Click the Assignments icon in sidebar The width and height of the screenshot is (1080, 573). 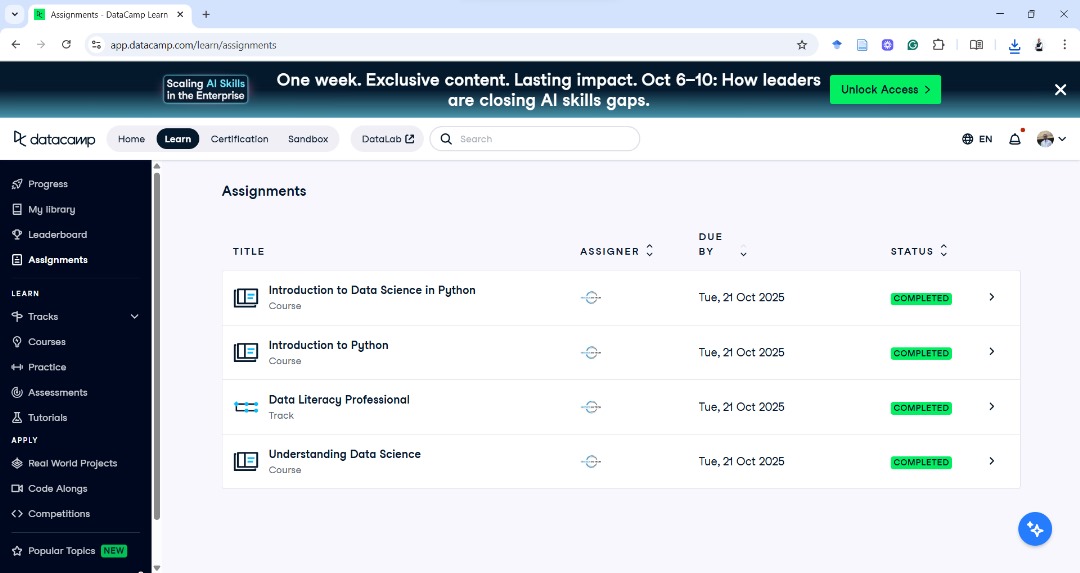pyautogui.click(x=17, y=260)
